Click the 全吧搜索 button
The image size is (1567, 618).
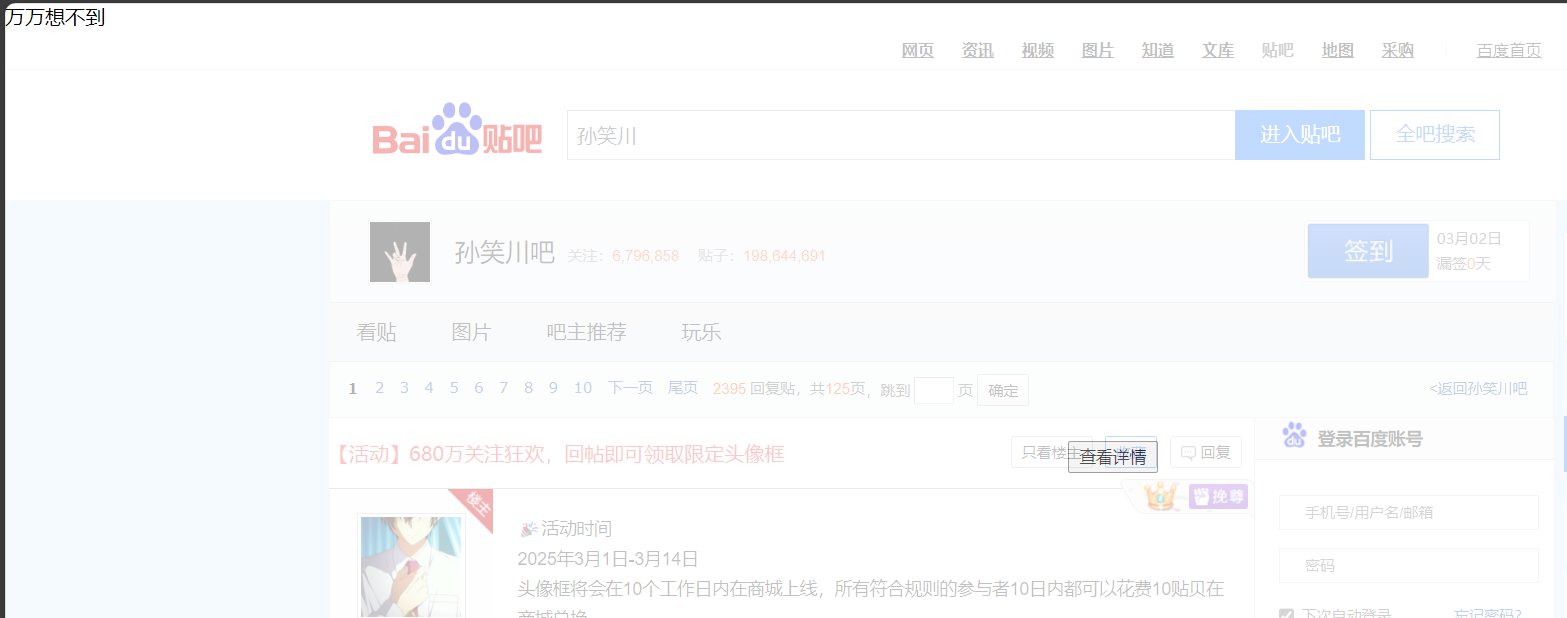coord(1435,135)
